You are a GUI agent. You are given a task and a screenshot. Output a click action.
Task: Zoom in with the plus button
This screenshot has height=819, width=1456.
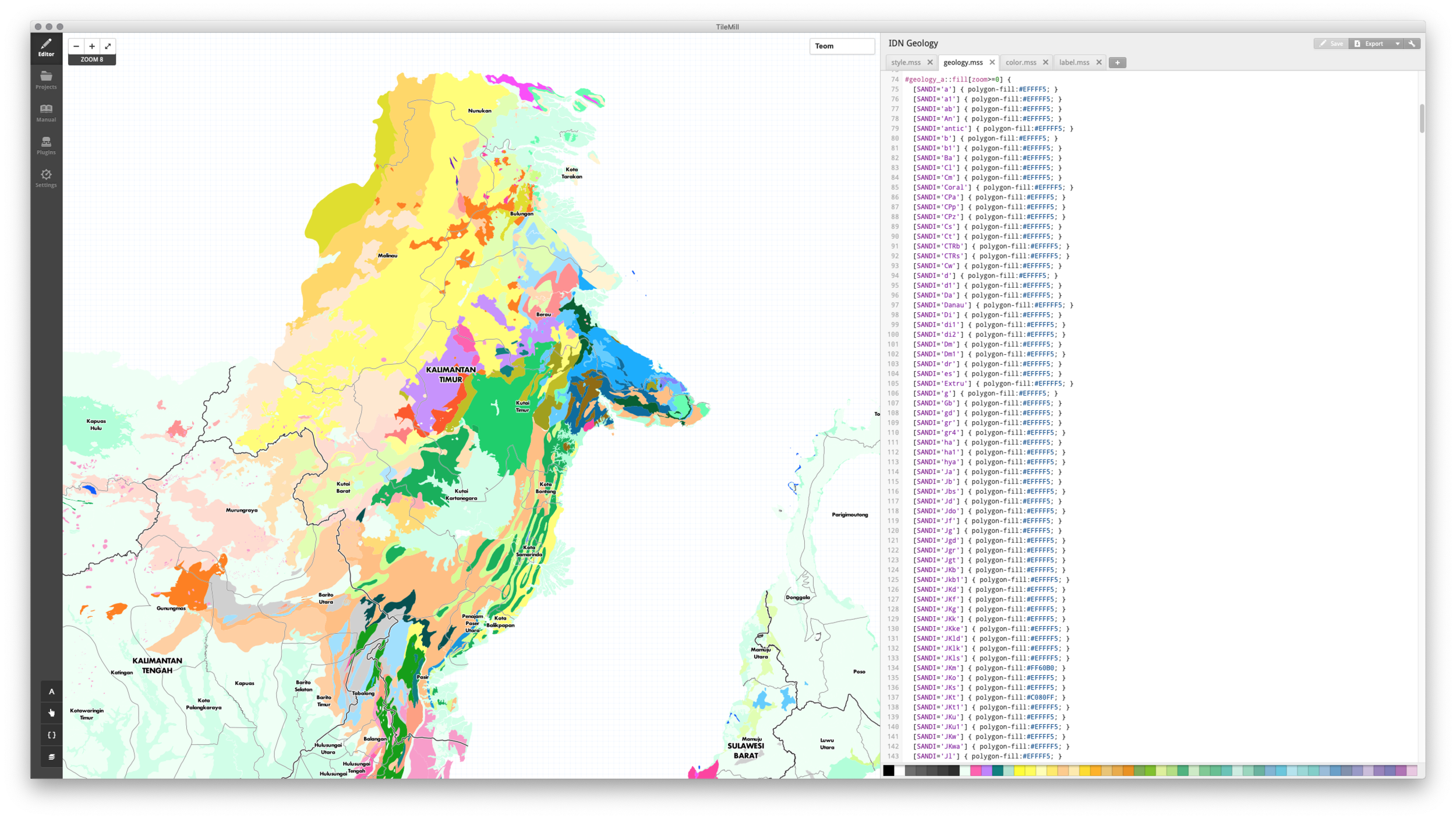tap(92, 47)
